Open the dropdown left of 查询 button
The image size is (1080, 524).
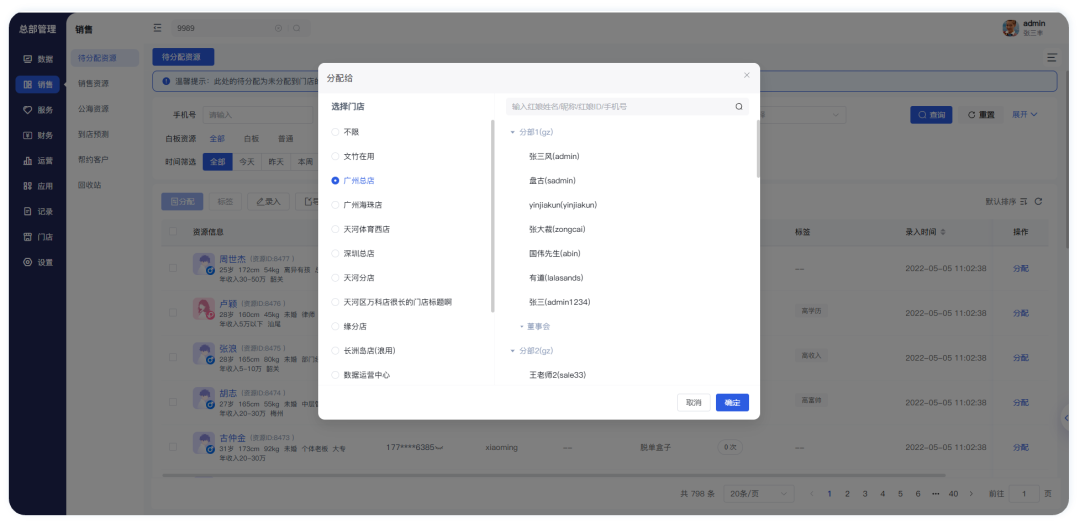tap(802, 114)
